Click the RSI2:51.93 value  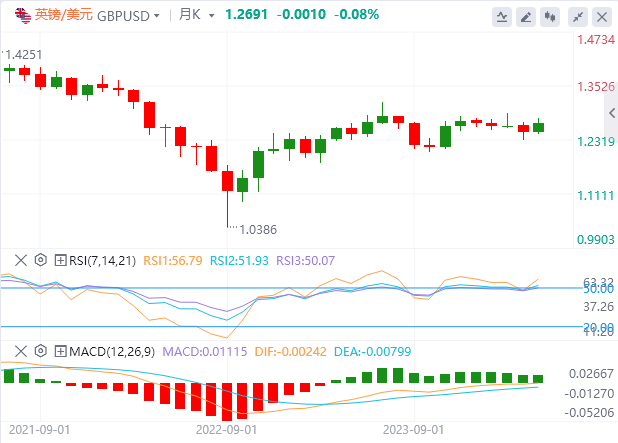239,261
